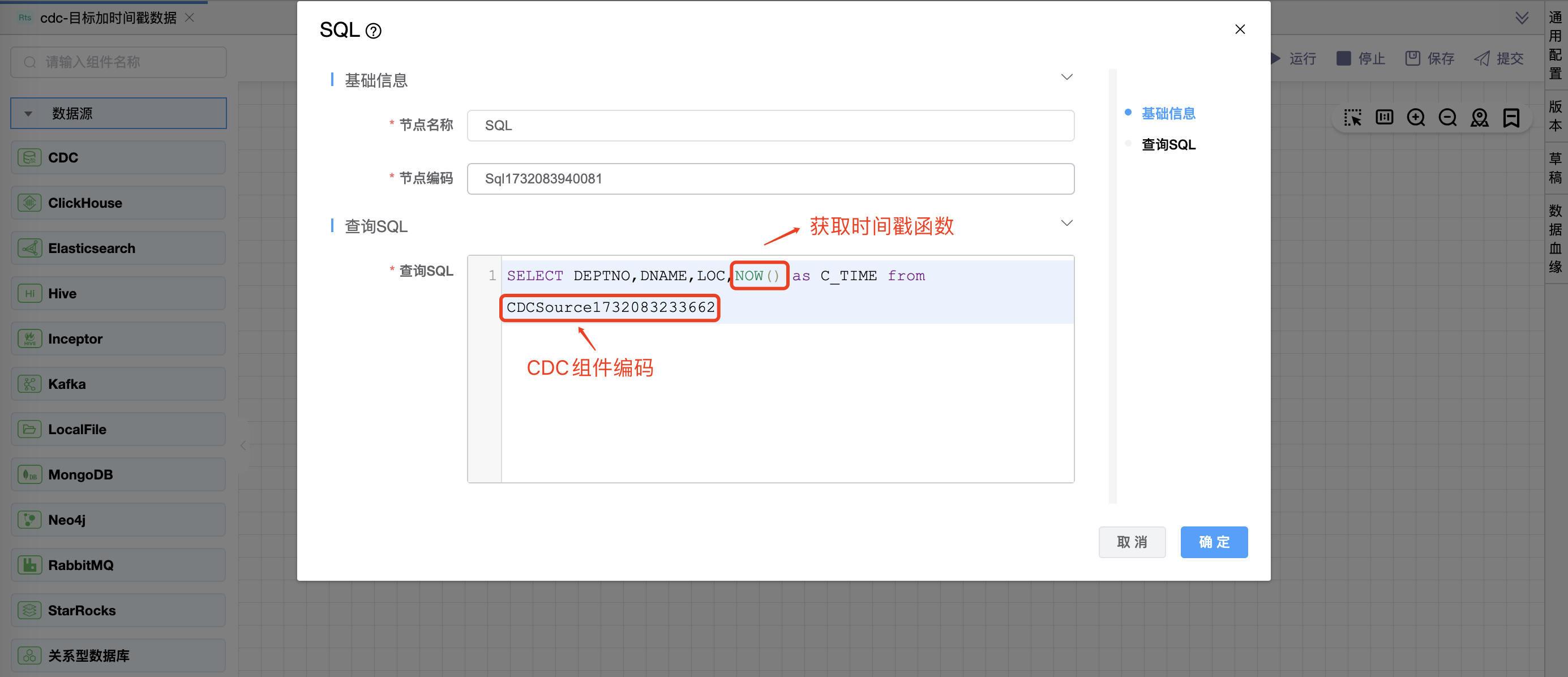This screenshot has width=1568, height=677.
Task: Collapse the 查询SQL section chevron
Action: 1066,224
